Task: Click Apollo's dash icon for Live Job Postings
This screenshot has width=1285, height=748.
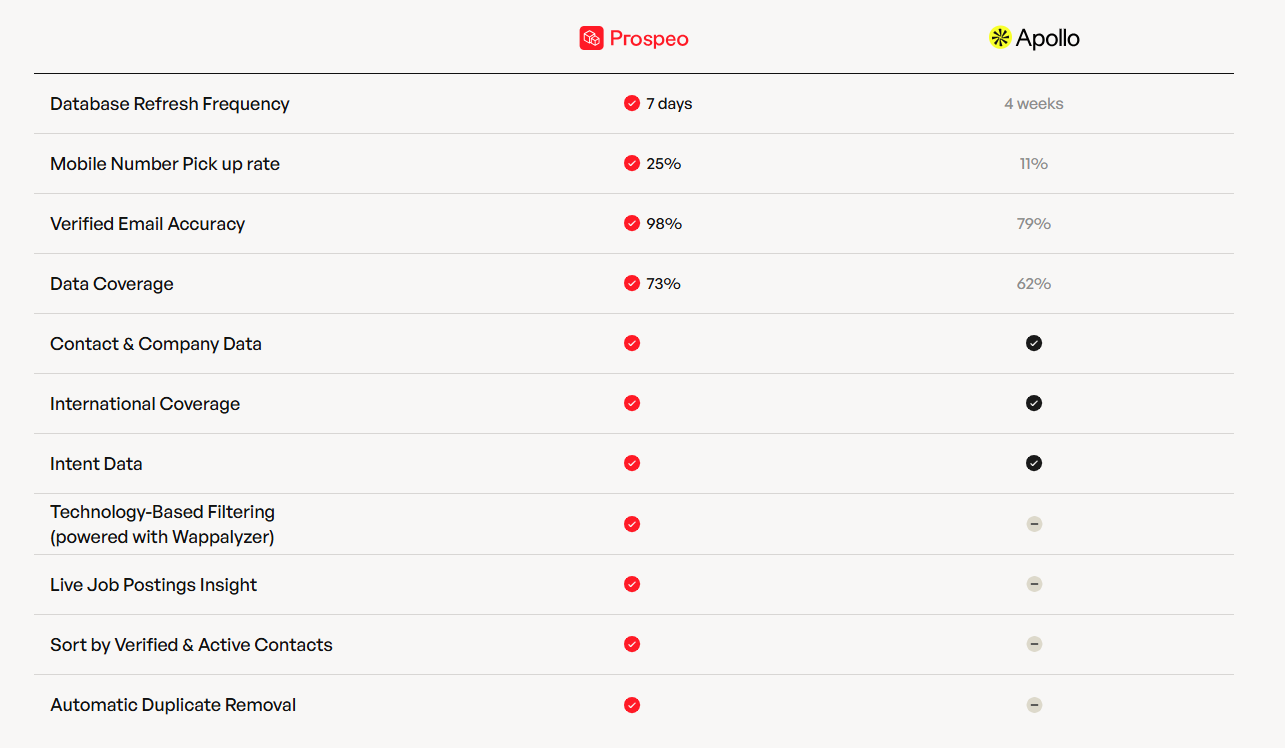Action: pos(1034,584)
